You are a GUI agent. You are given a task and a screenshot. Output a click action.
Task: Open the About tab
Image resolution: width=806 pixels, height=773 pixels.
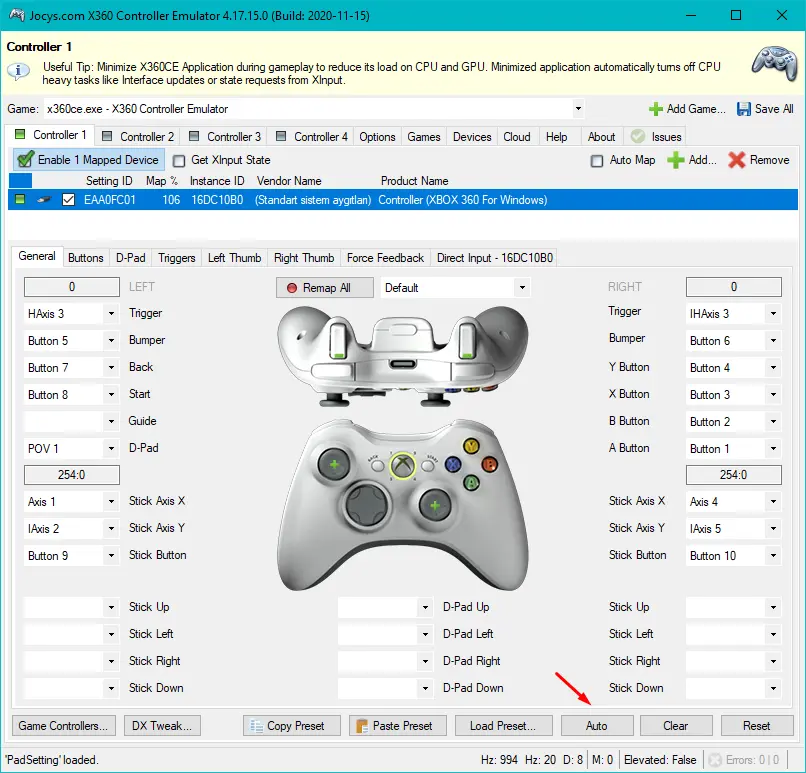pos(601,137)
